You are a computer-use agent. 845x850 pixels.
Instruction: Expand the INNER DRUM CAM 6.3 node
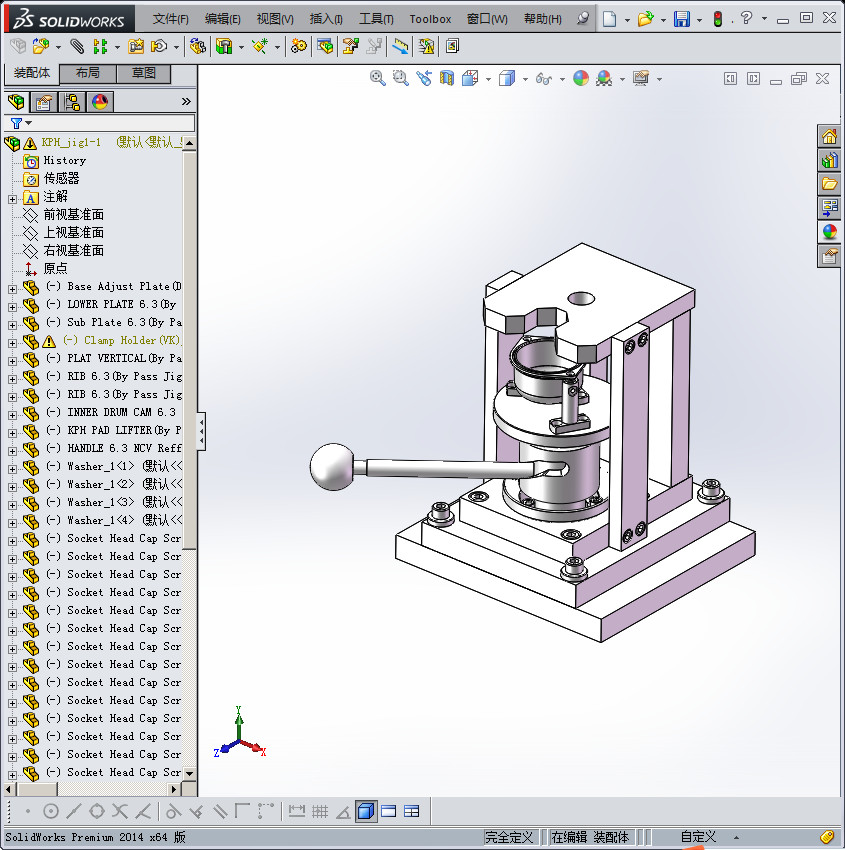point(12,415)
